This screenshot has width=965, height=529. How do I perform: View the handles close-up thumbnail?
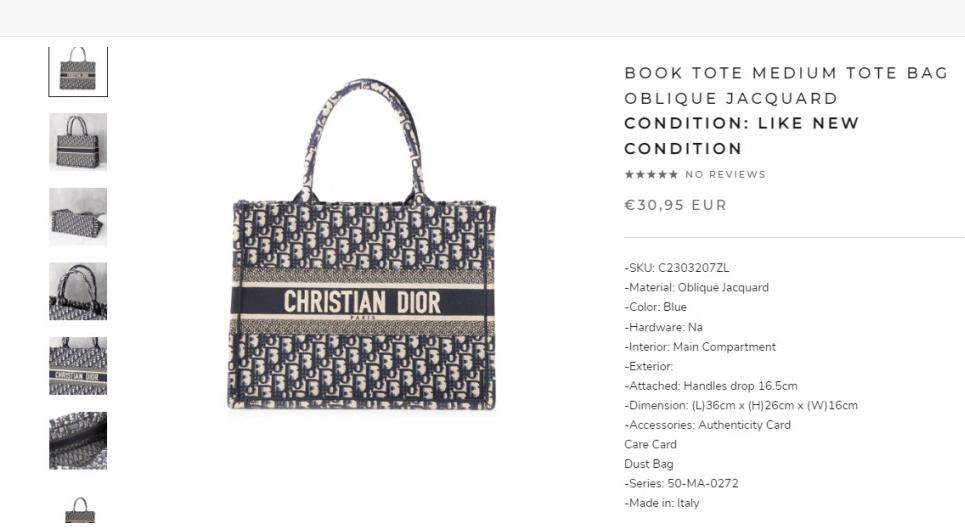[x=78, y=292]
